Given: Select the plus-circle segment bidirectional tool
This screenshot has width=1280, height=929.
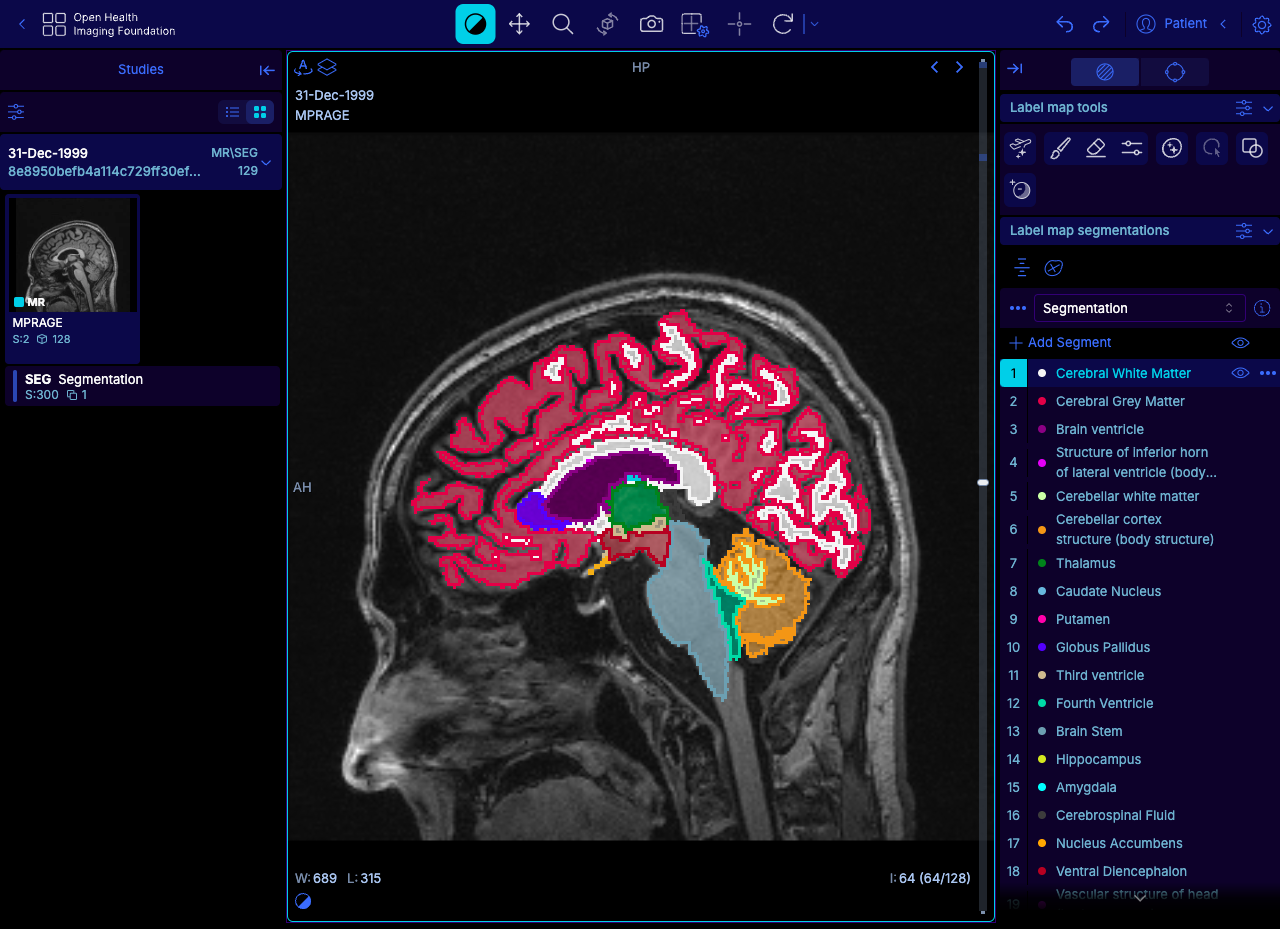Looking at the screenshot, I should (1021, 189).
